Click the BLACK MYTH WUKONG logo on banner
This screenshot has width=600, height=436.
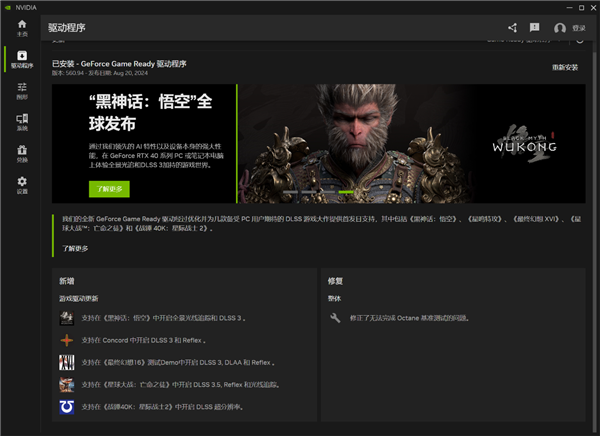click(x=525, y=144)
